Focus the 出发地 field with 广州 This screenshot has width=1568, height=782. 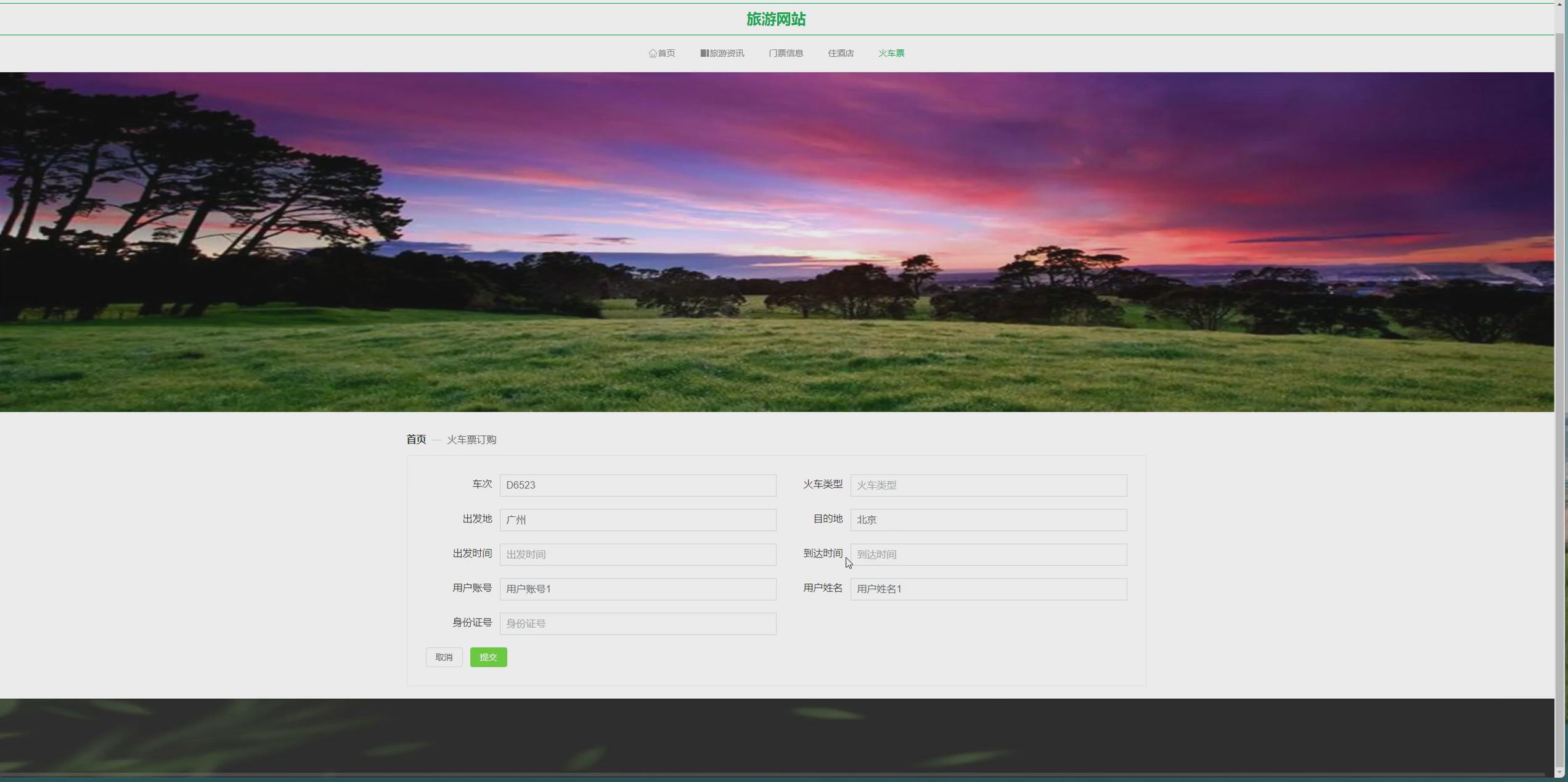(638, 519)
